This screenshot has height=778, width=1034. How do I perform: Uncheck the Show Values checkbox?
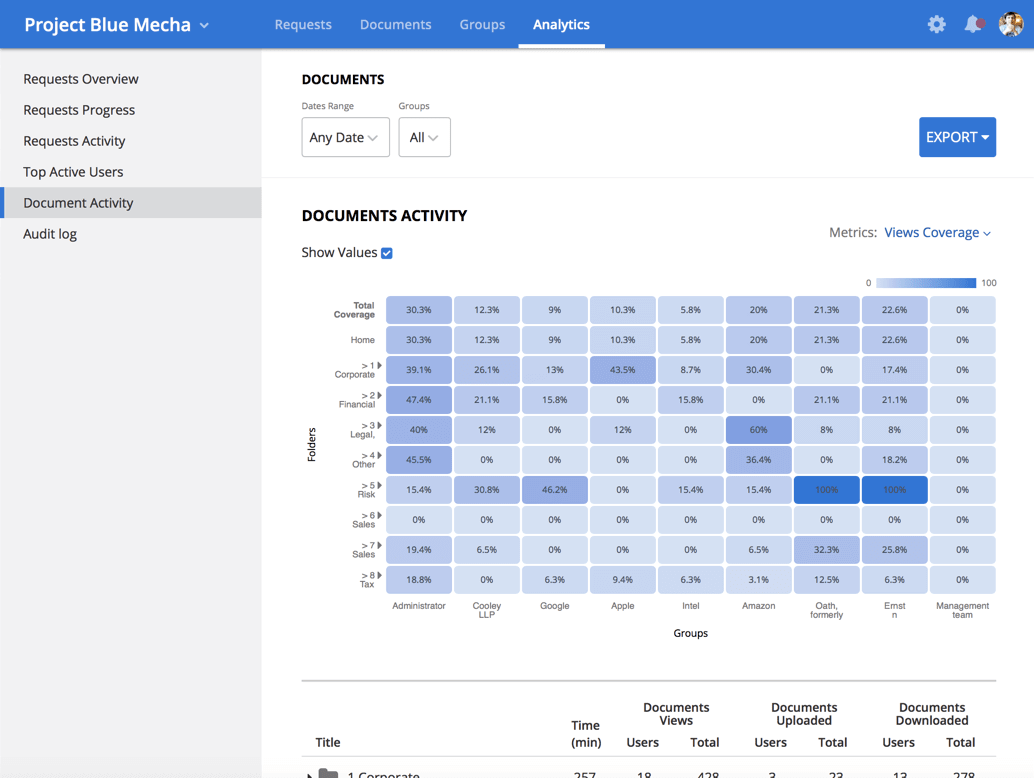pos(387,252)
